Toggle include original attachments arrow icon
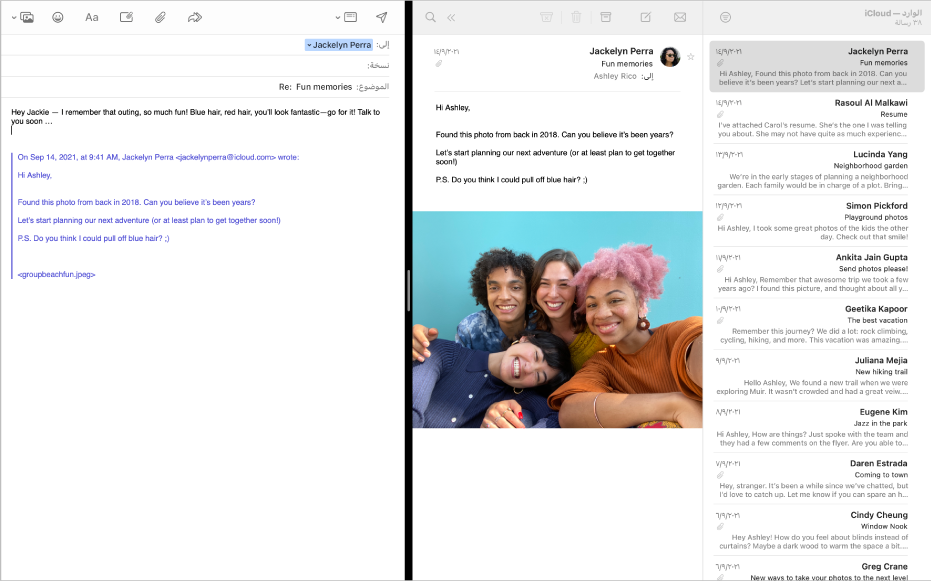 coord(195,17)
